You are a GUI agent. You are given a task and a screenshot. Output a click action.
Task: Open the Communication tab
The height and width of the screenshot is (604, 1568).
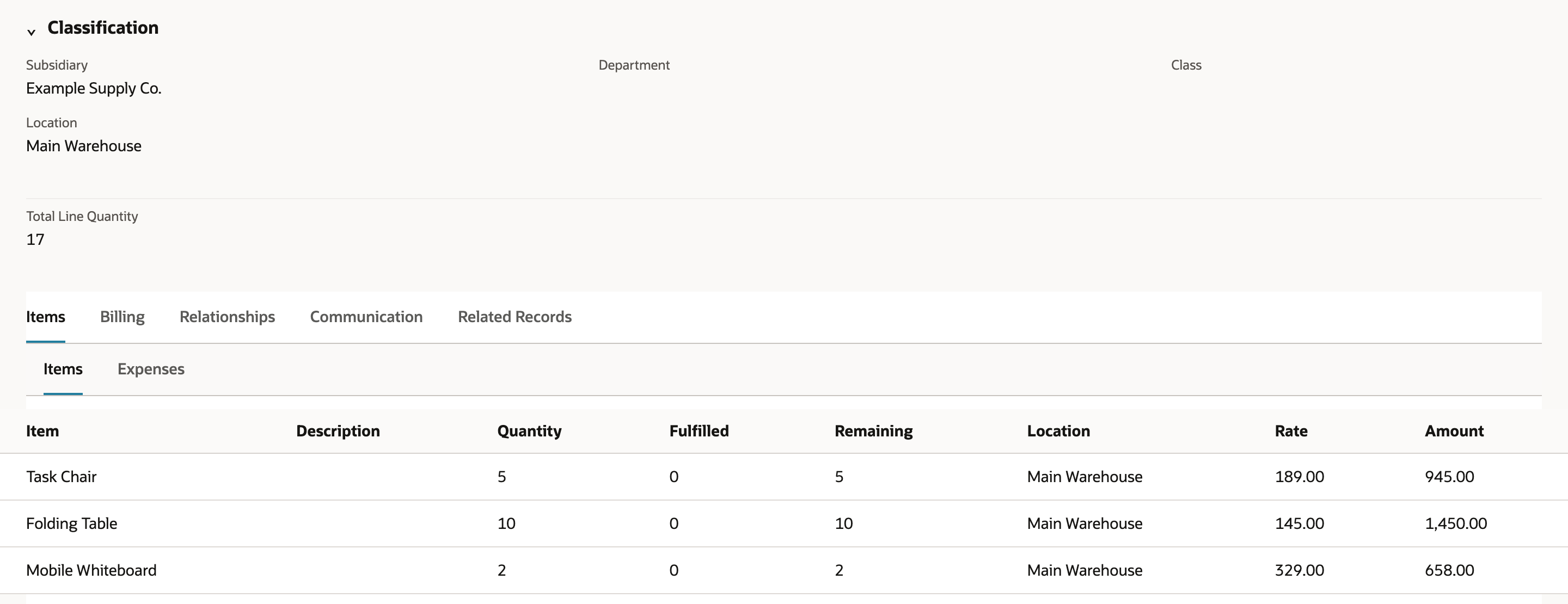[x=366, y=317]
